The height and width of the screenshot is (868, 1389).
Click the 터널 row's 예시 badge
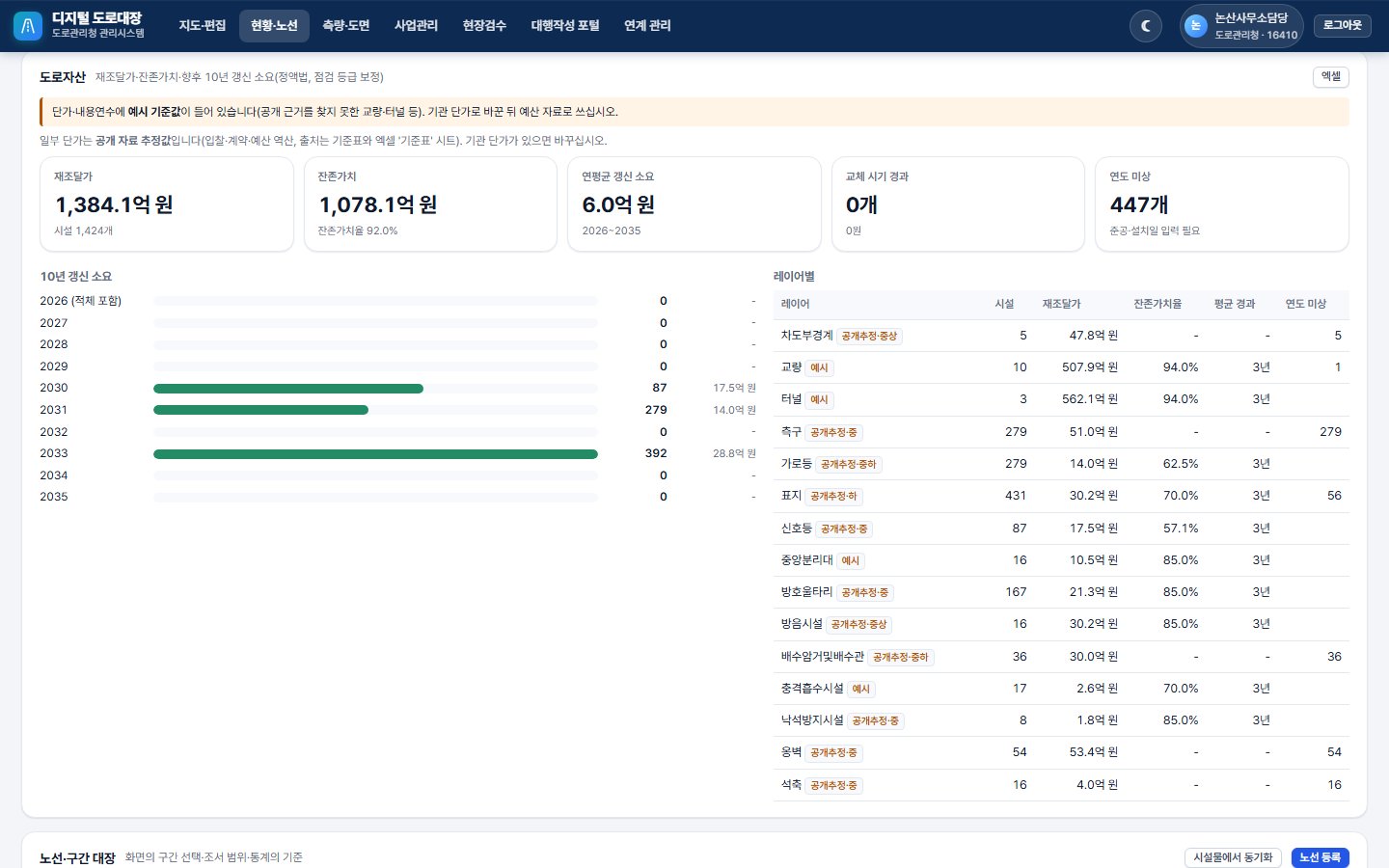(x=819, y=400)
